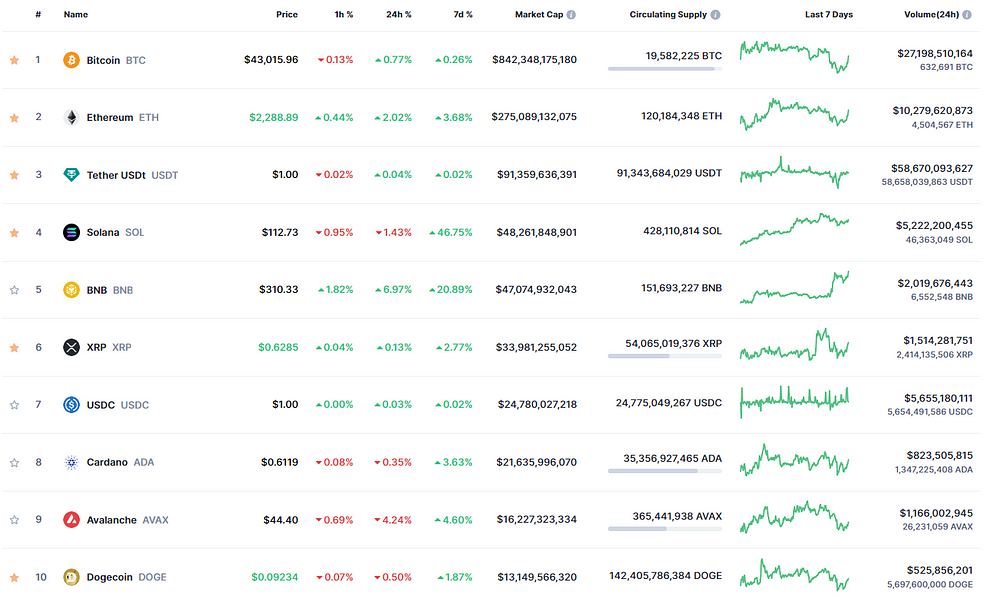This screenshot has width=1000, height=601.
Task: Click the XRP logo icon
Action: pos(71,347)
